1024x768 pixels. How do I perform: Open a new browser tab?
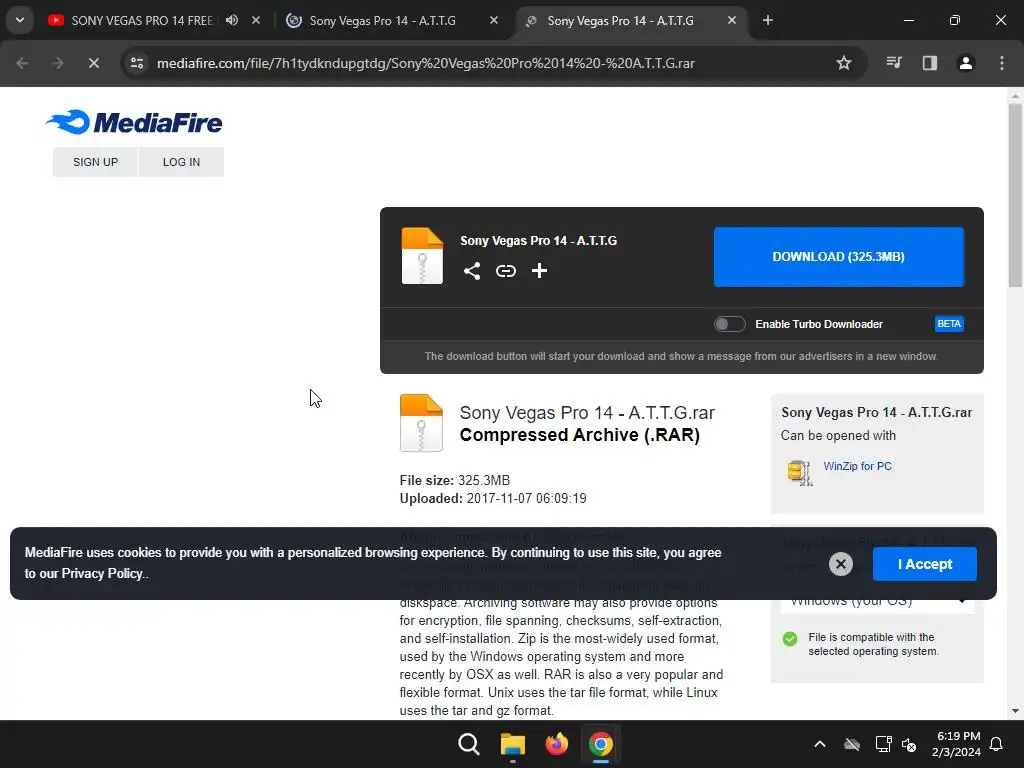pos(768,20)
